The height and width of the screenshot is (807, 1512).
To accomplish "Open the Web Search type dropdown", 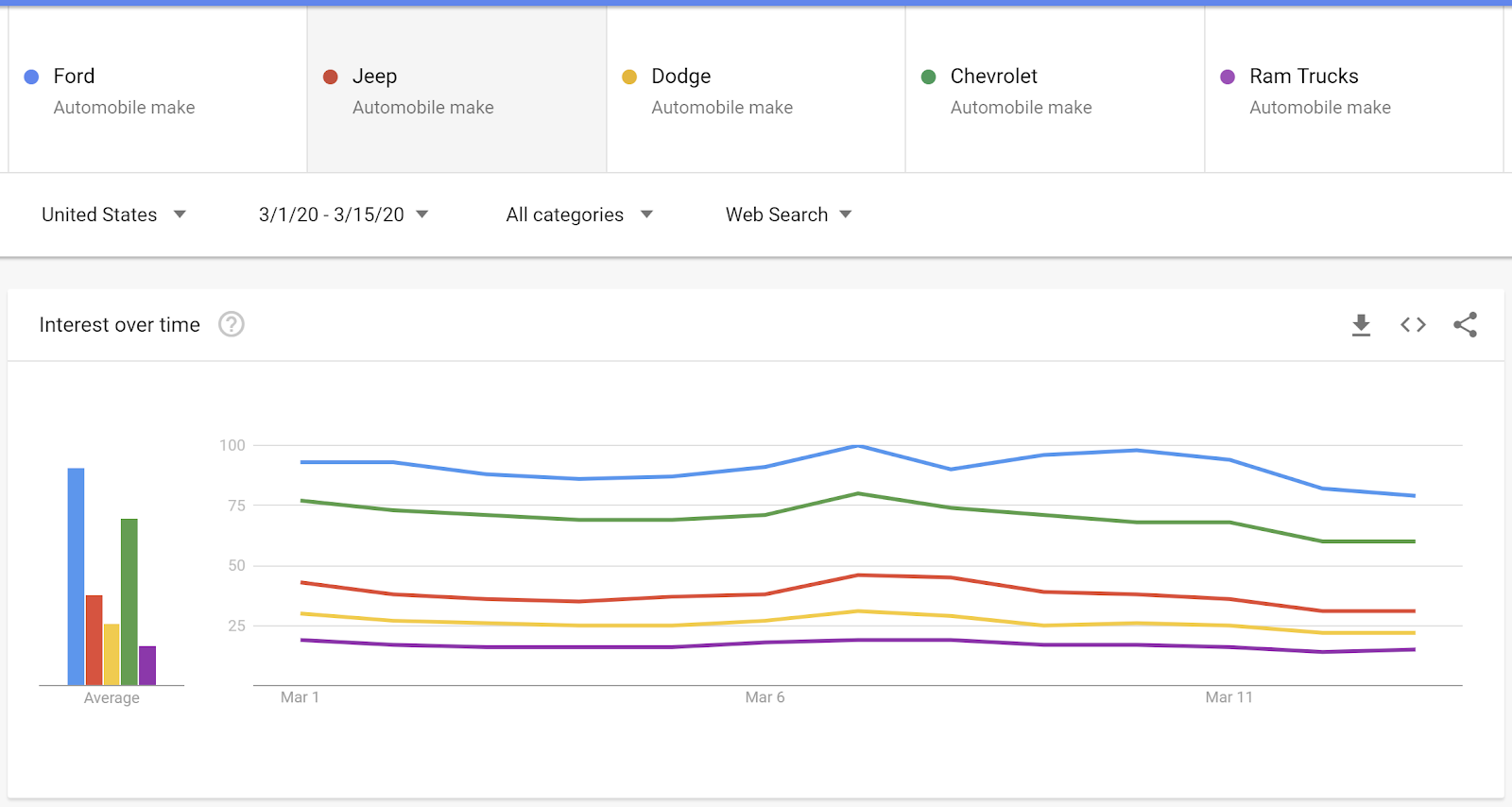I will [x=788, y=215].
